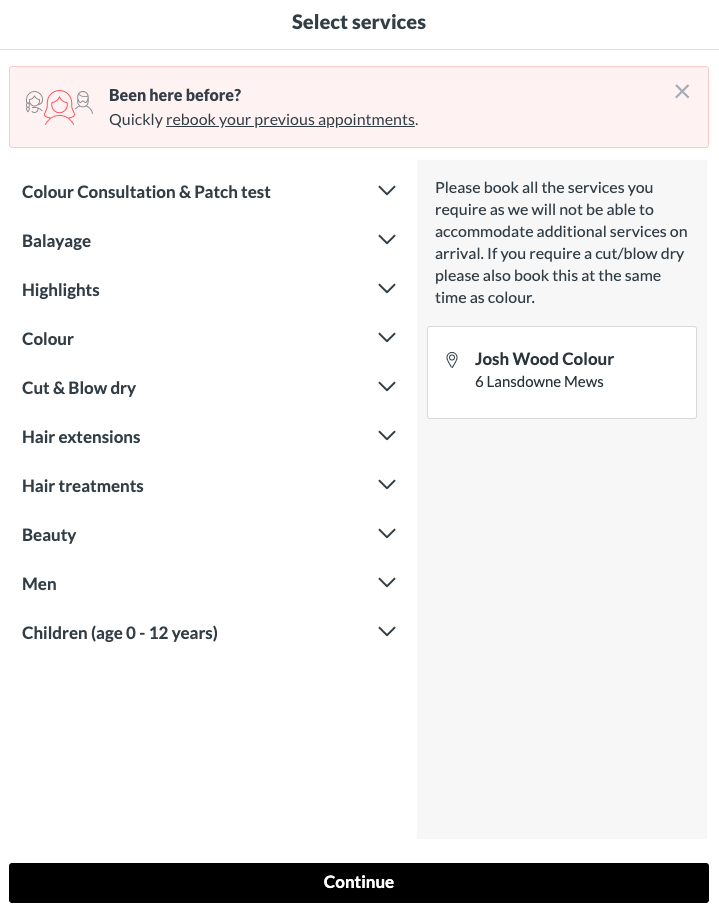Open the Colour section chevron
The width and height of the screenshot is (719, 911).
click(387, 338)
